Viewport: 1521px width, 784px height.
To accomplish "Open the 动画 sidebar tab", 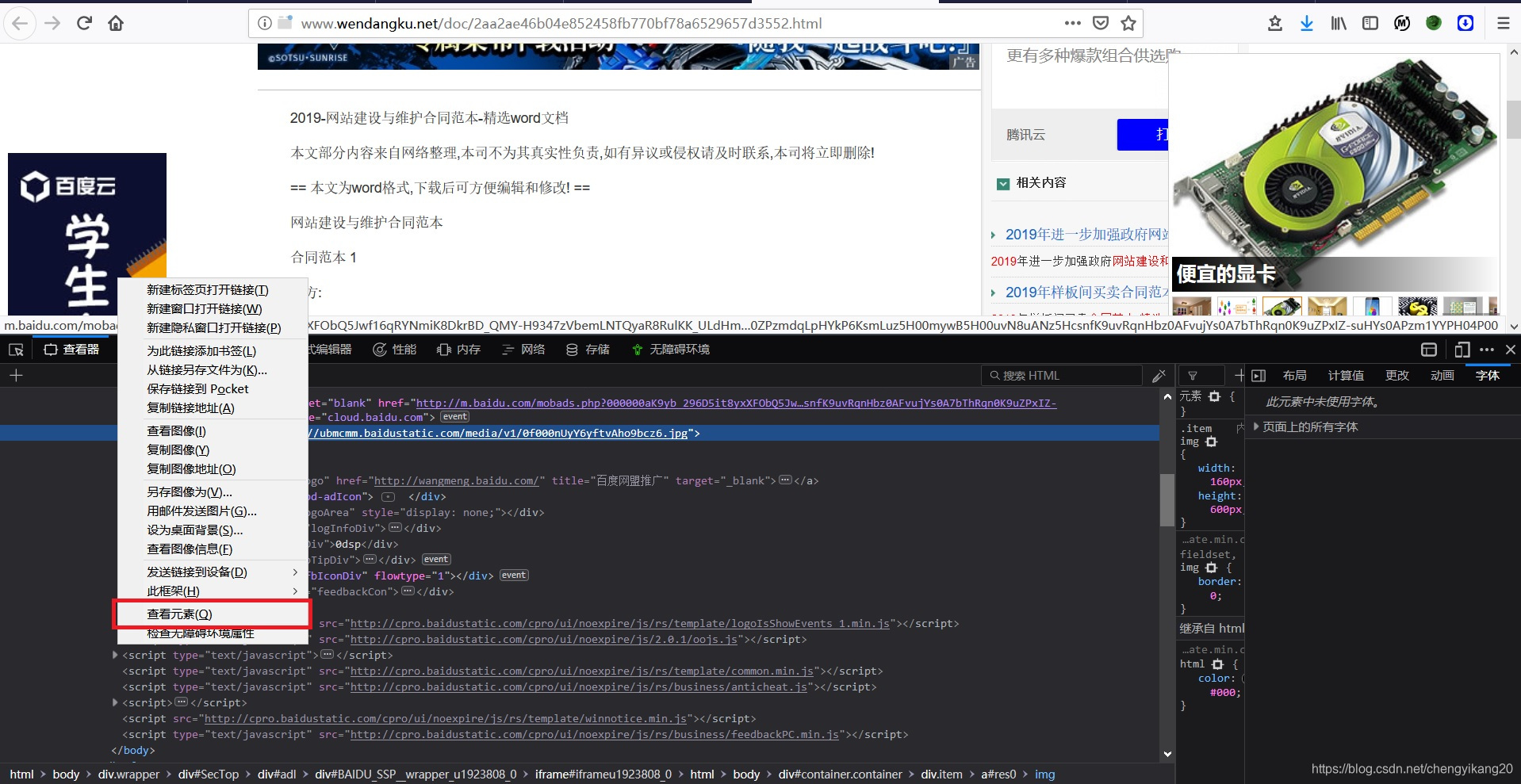I will point(1442,376).
